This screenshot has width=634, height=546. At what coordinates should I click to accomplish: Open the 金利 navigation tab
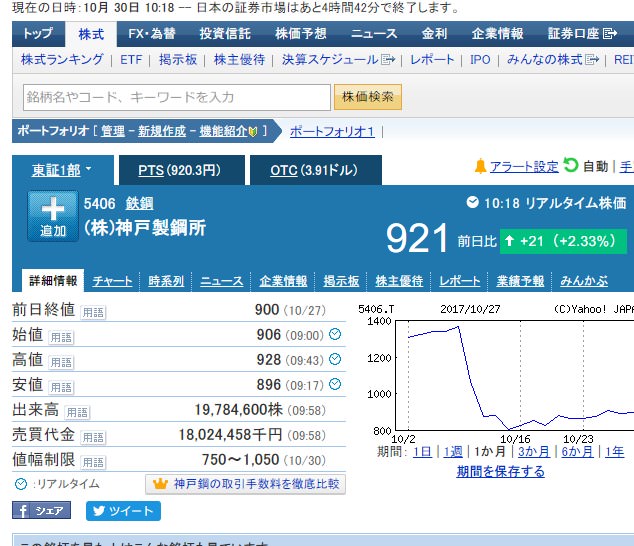(x=435, y=34)
